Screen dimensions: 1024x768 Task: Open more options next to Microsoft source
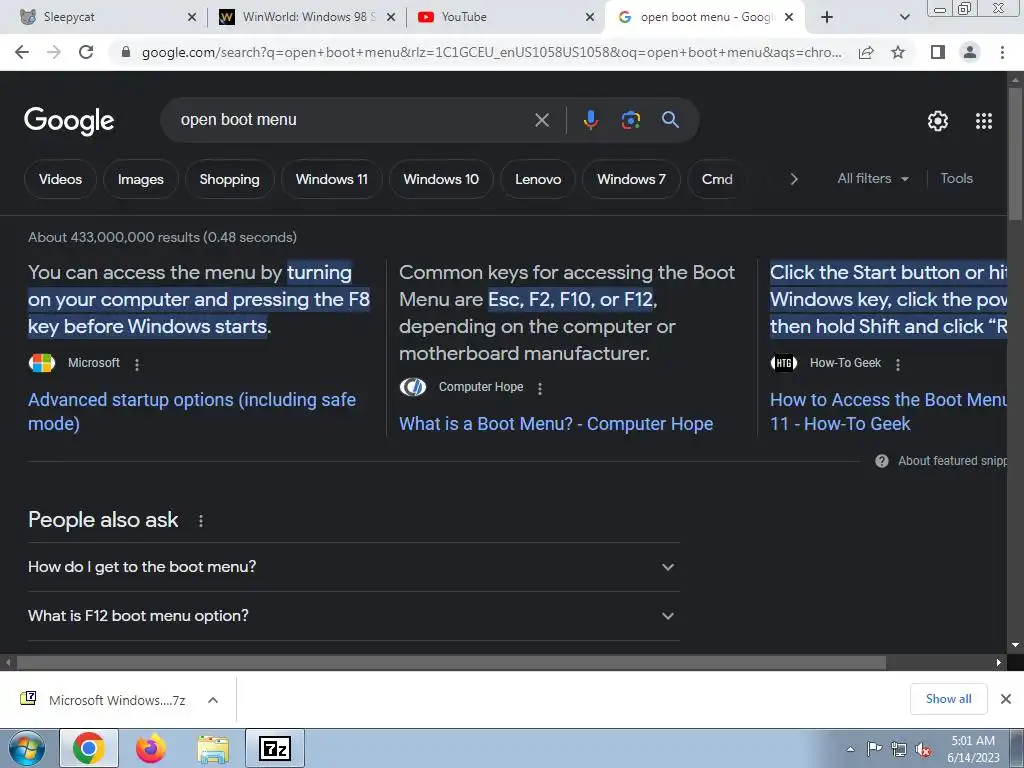coord(136,364)
